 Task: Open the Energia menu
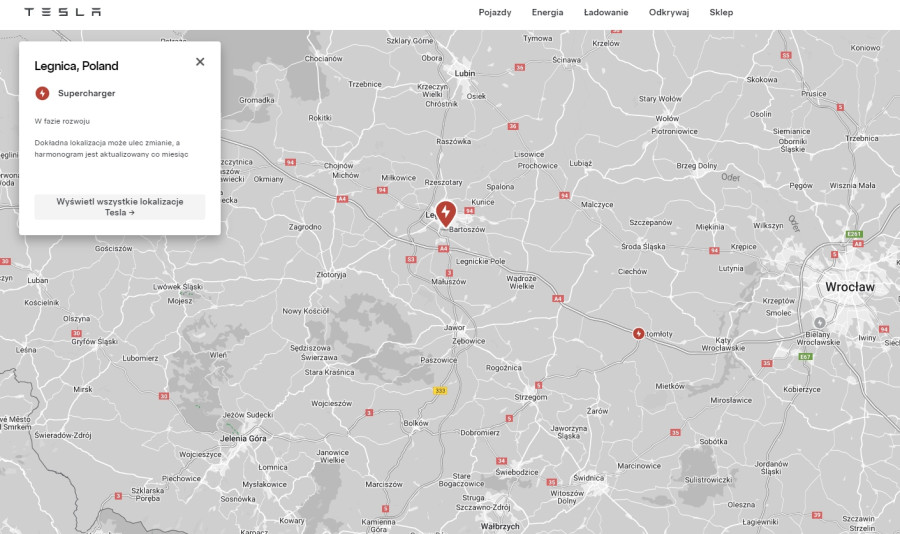548,12
